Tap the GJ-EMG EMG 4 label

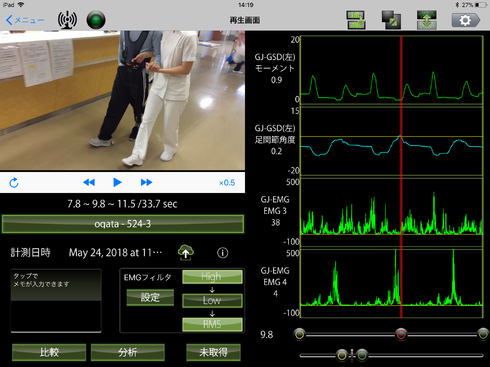click(275, 276)
